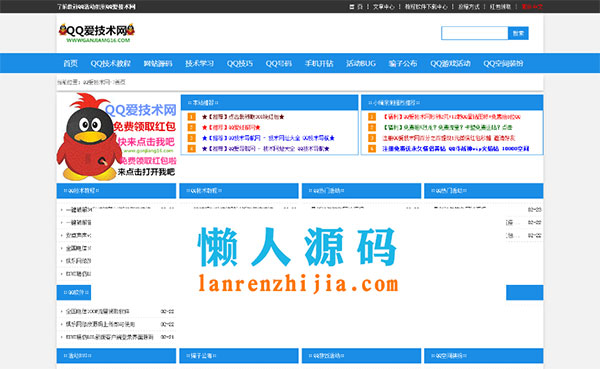Screen dimensions: 600x369
Task: Go to 首页 in the blue navigation bar
Action: click(x=70, y=64)
